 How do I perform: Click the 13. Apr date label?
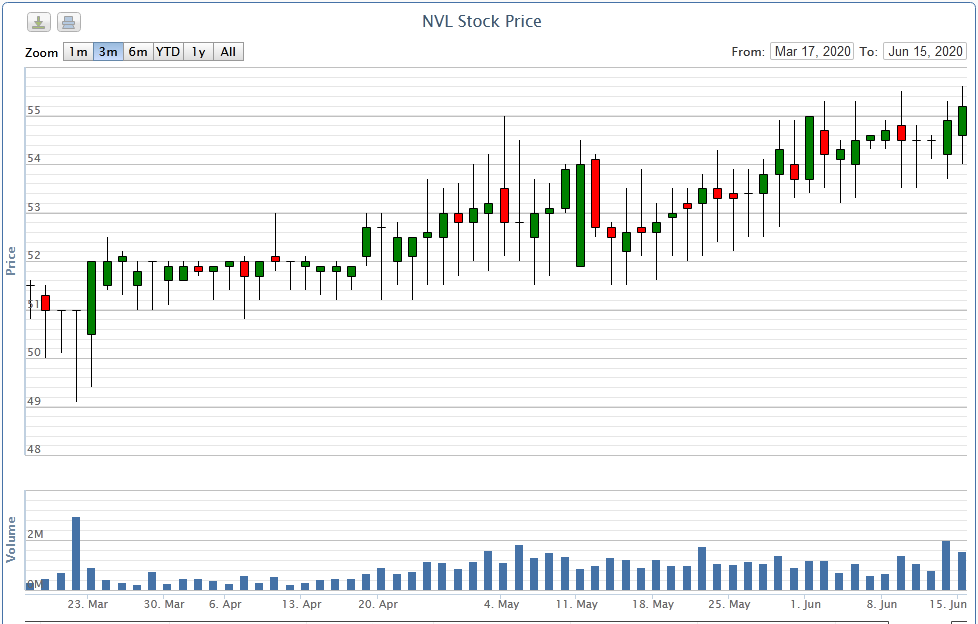[301, 604]
